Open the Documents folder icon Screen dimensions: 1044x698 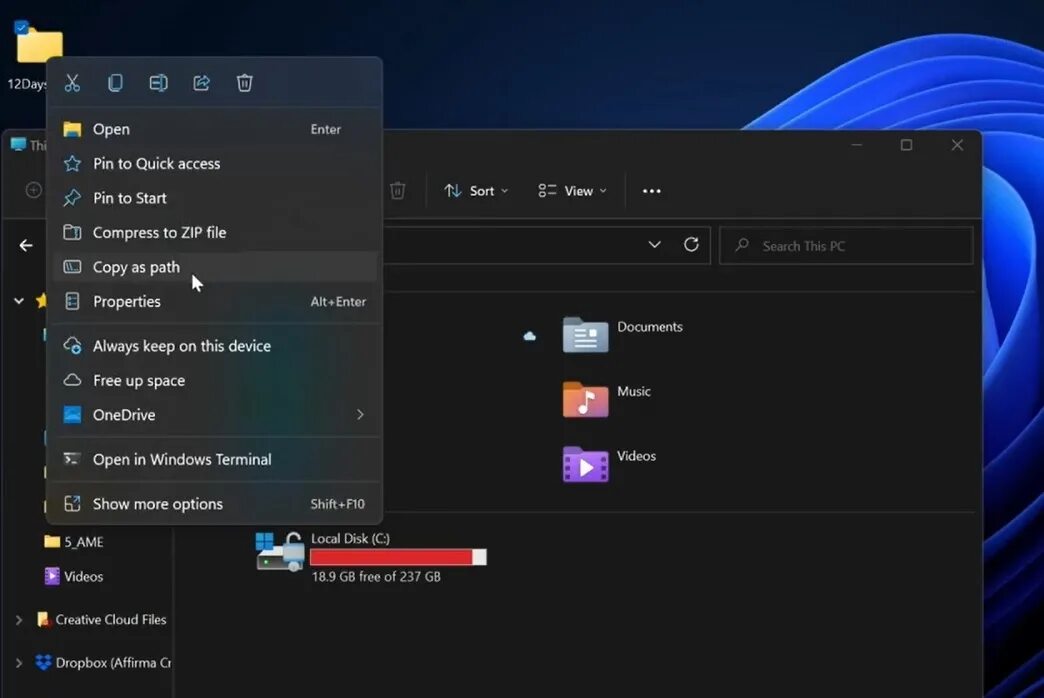(585, 334)
